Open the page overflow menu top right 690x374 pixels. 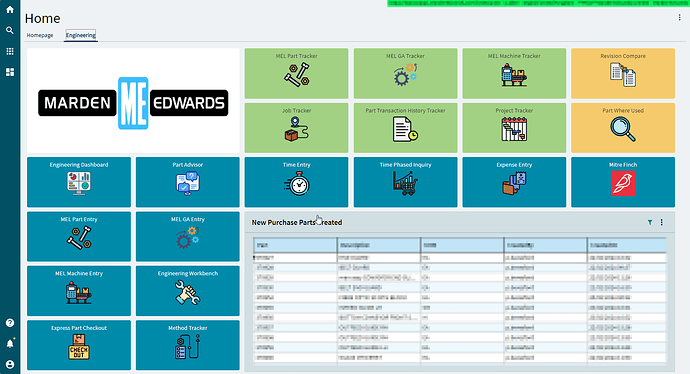point(679,18)
